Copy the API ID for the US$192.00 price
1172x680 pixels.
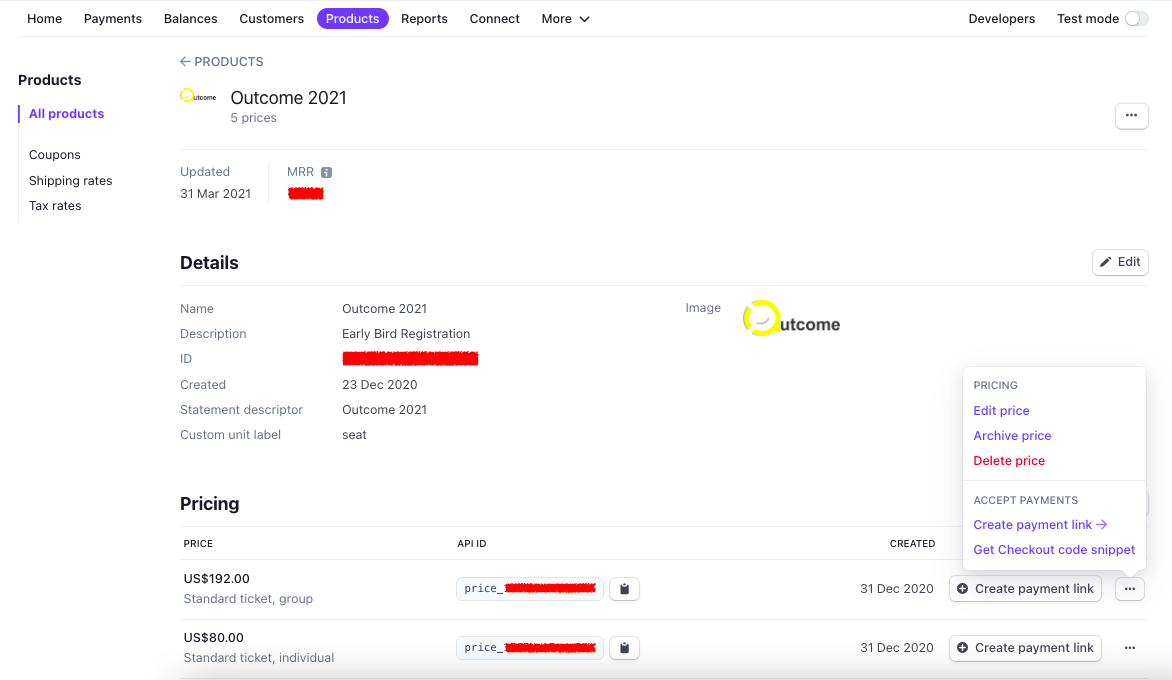[x=624, y=589]
